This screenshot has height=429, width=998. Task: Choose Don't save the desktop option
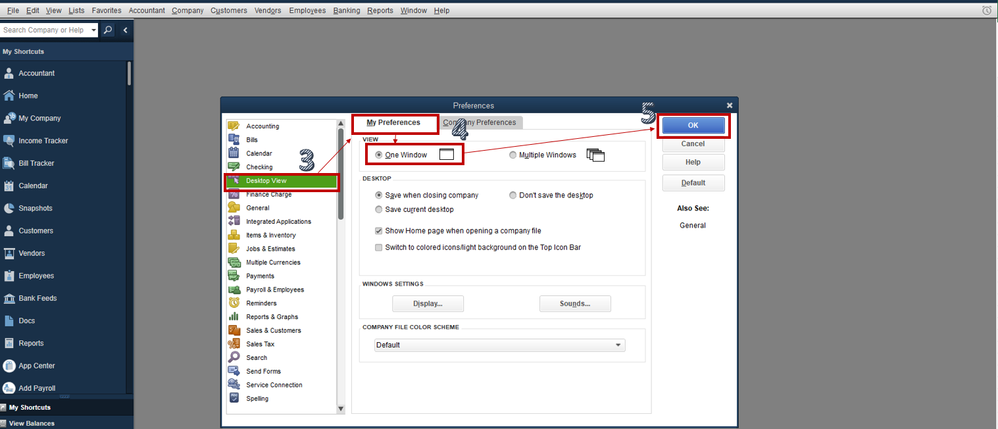(513, 195)
